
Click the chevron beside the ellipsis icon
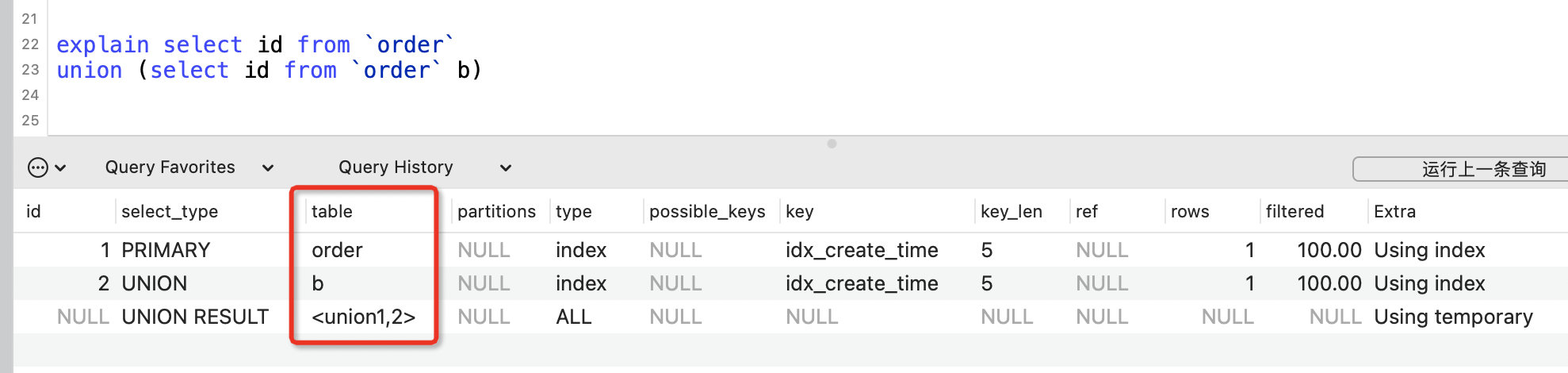[x=60, y=168]
